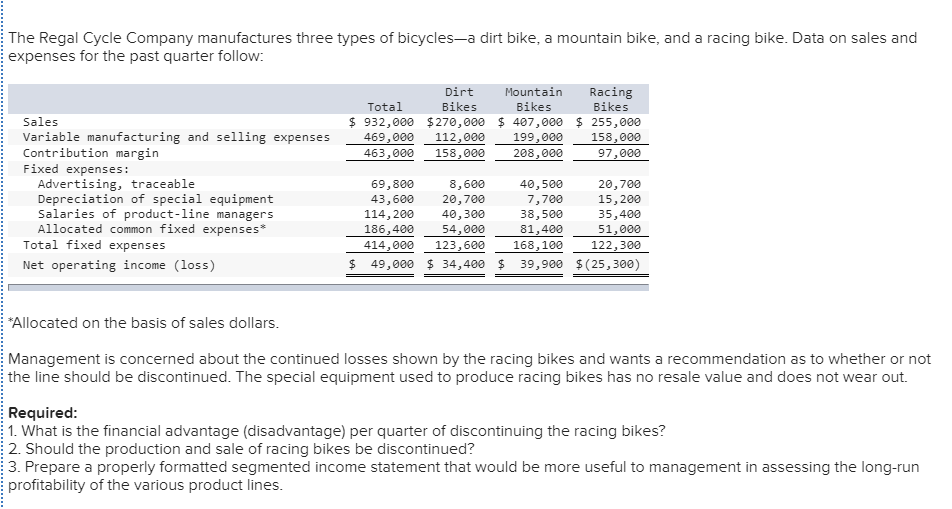Click the Mountain Bikes column header
952x509 pixels.
click(534, 100)
